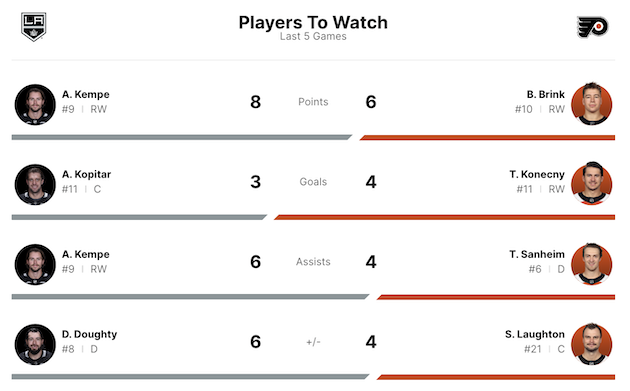Screen dimensions: 630x391
Task: Open A. Kempe's headshot in Points row
Action: pos(35,104)
